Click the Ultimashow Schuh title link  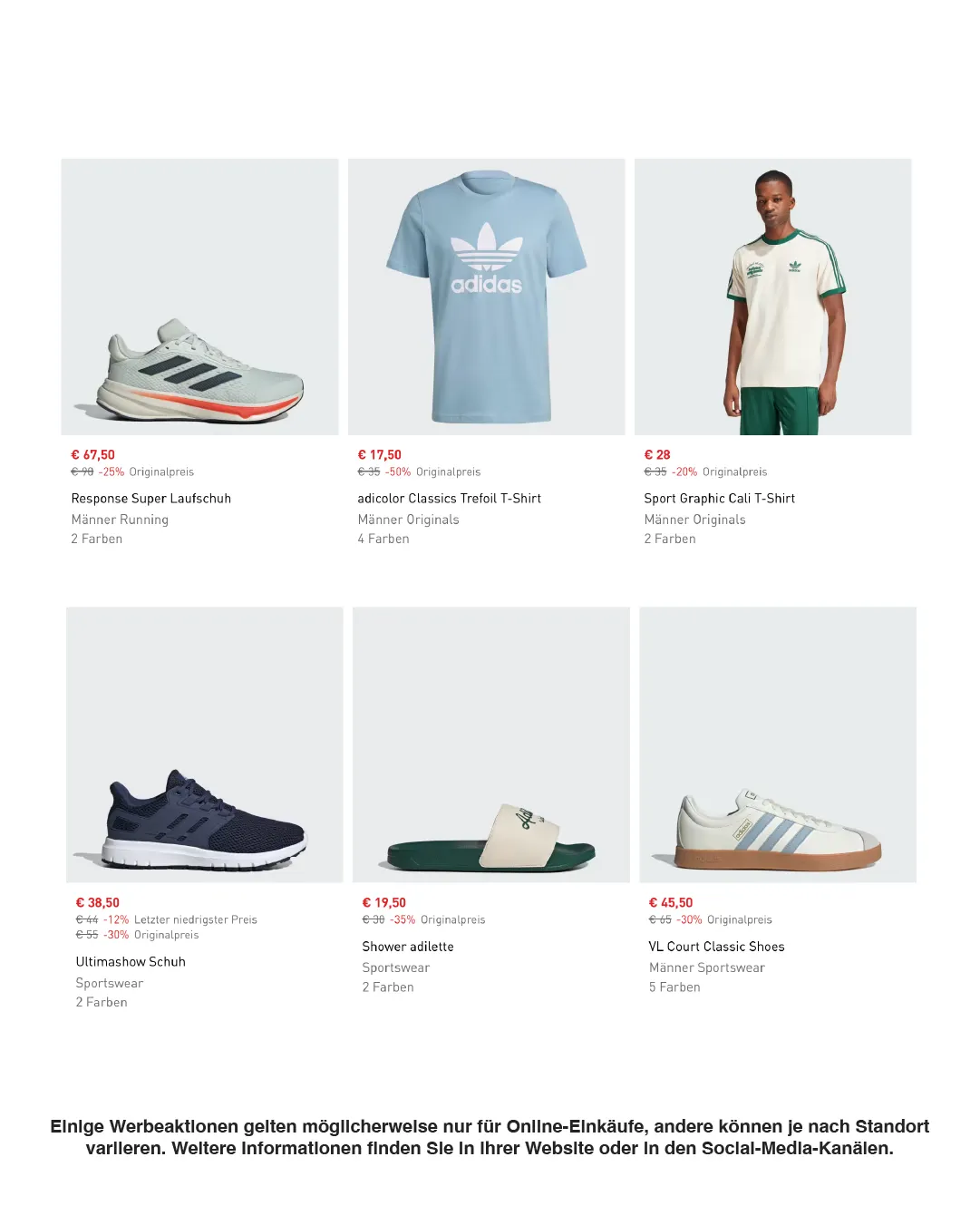(131, 962)
